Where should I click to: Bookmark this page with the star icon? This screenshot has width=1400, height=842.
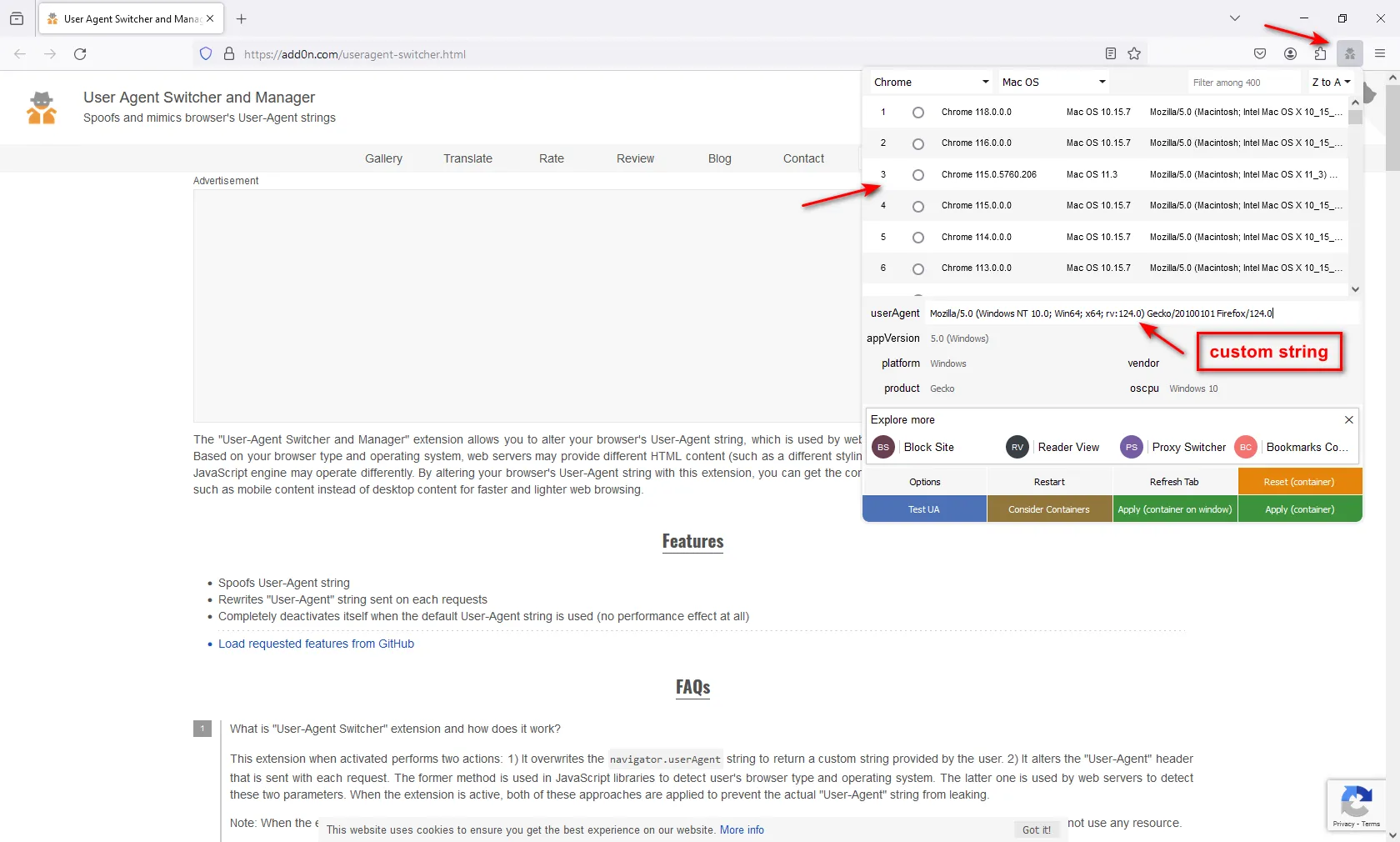1134,54
